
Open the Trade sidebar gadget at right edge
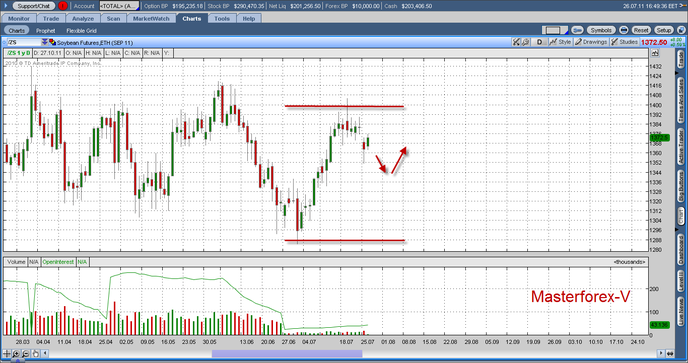pos(681,60)
